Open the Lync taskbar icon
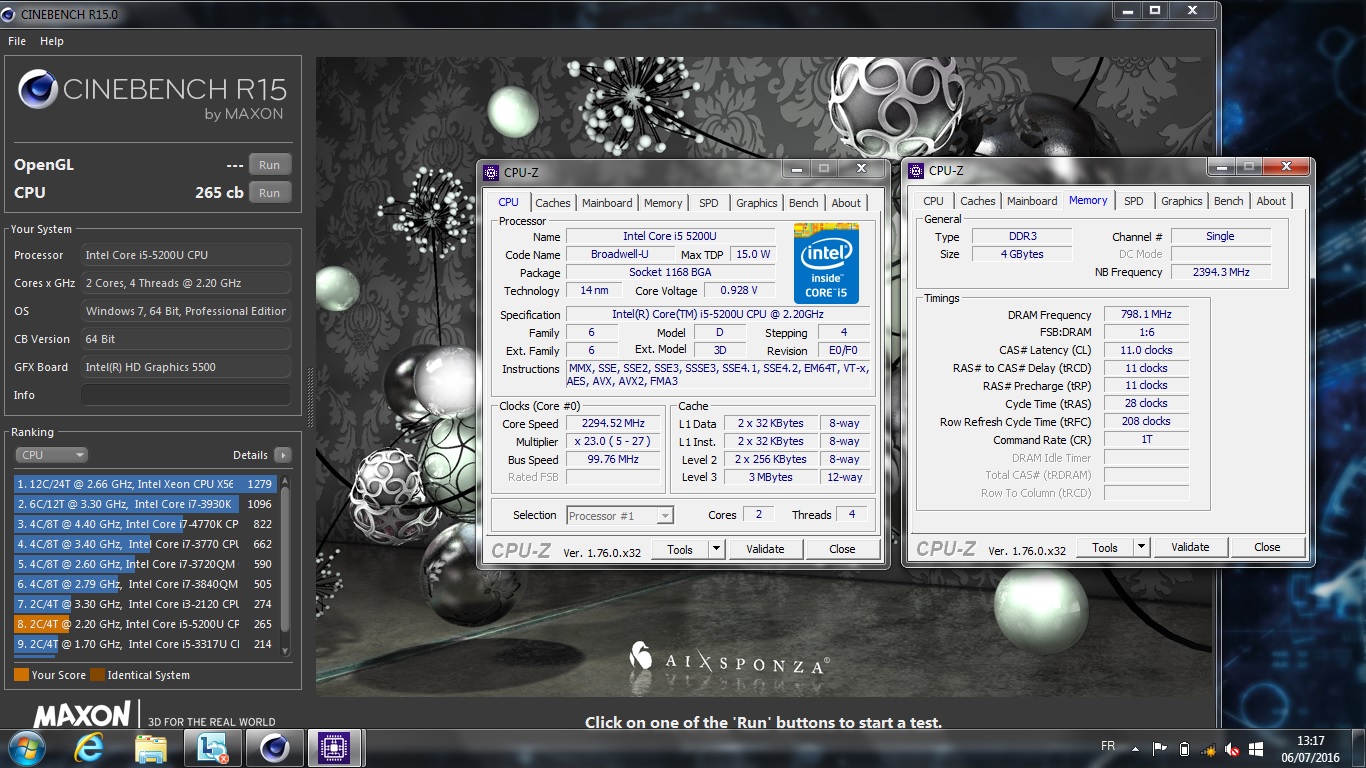1366x768 pixels. tap(213, 748)
